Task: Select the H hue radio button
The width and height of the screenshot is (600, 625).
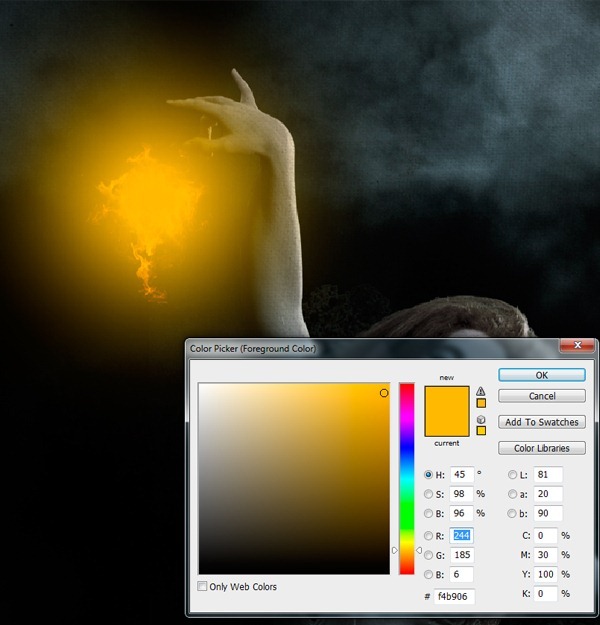Action: 428,475
